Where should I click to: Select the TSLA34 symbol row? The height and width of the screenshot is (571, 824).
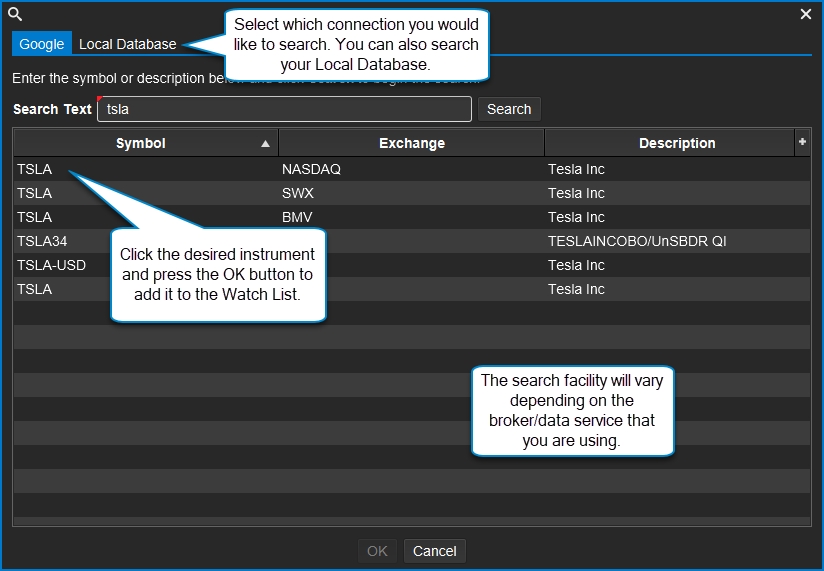42,241
